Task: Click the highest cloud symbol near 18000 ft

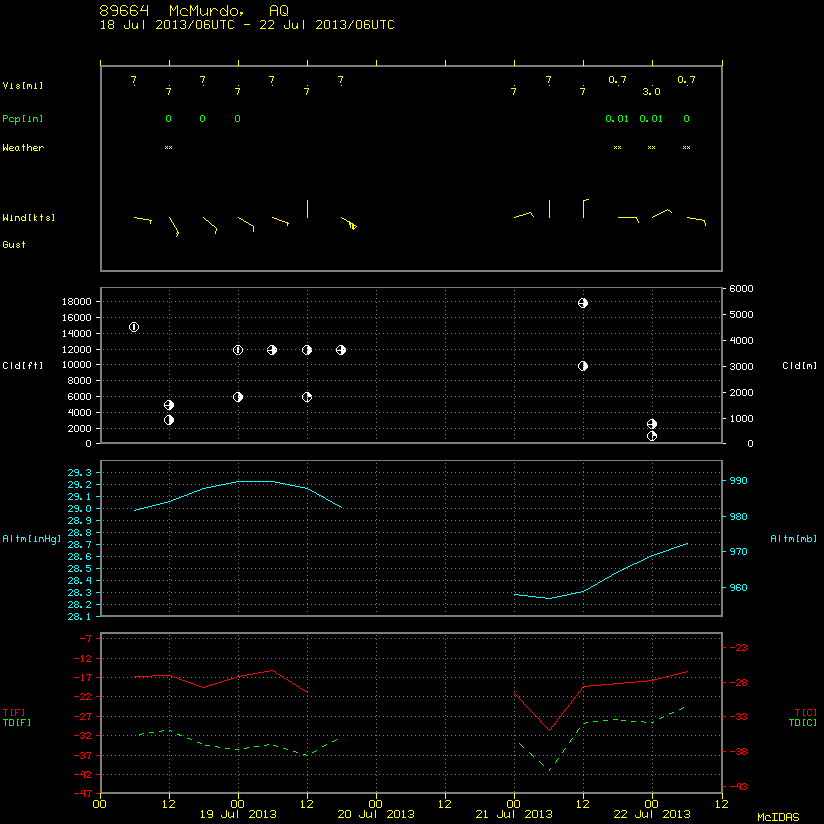Action: pyautogui.click(x=583, y=303)
